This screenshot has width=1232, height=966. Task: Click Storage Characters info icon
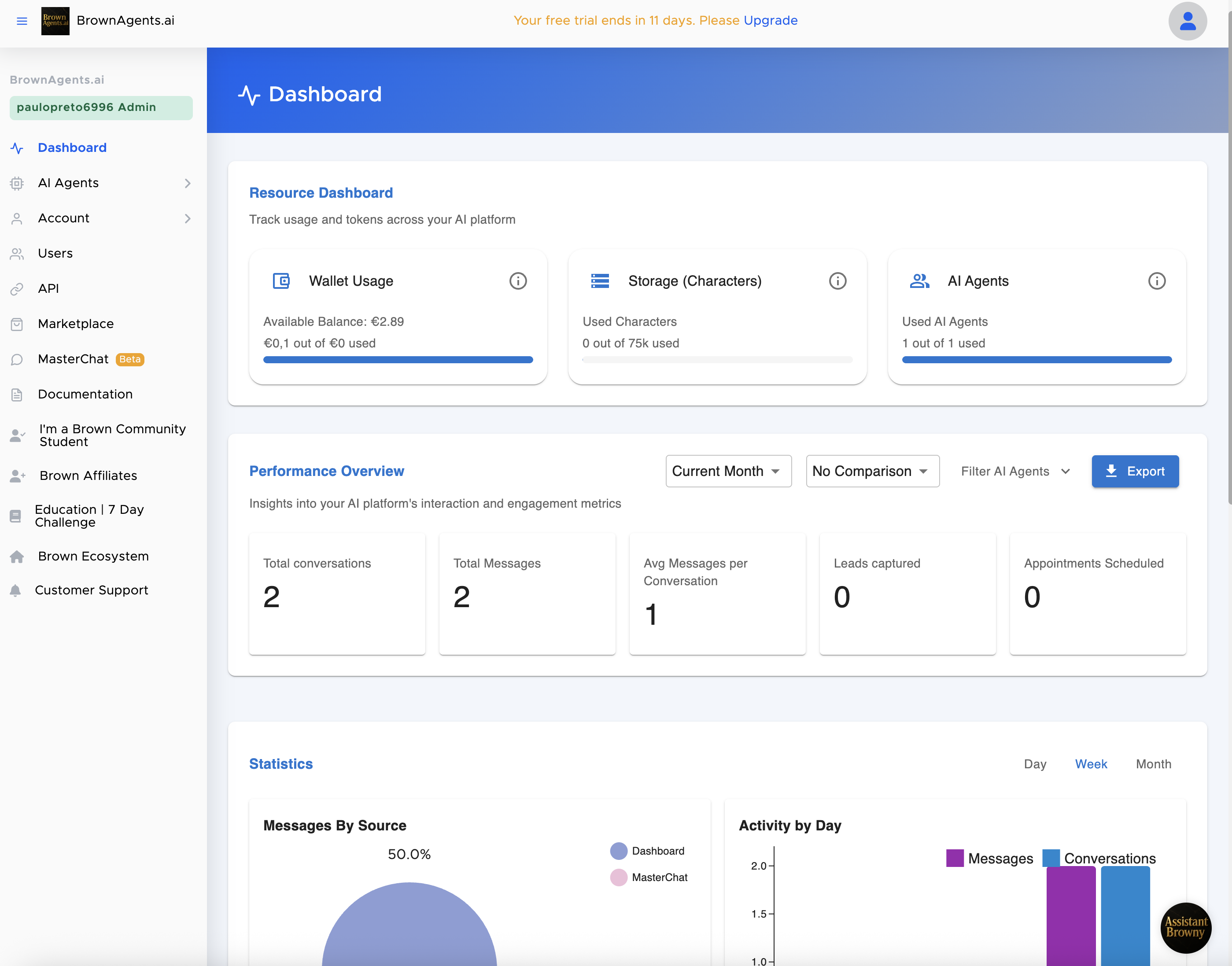837,281
